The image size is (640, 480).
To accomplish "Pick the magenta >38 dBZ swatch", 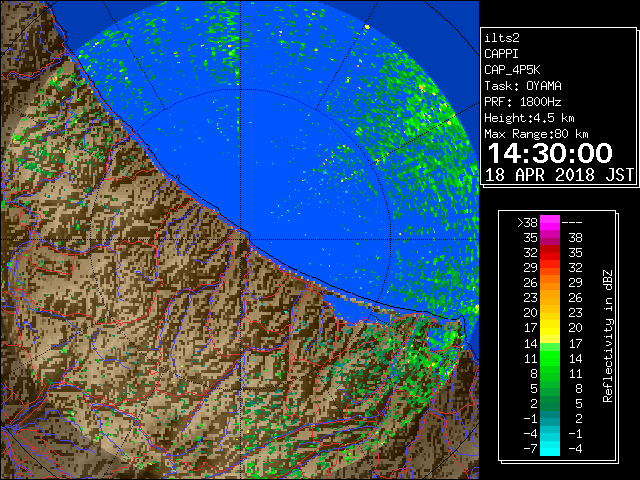I will click(550, 222).
